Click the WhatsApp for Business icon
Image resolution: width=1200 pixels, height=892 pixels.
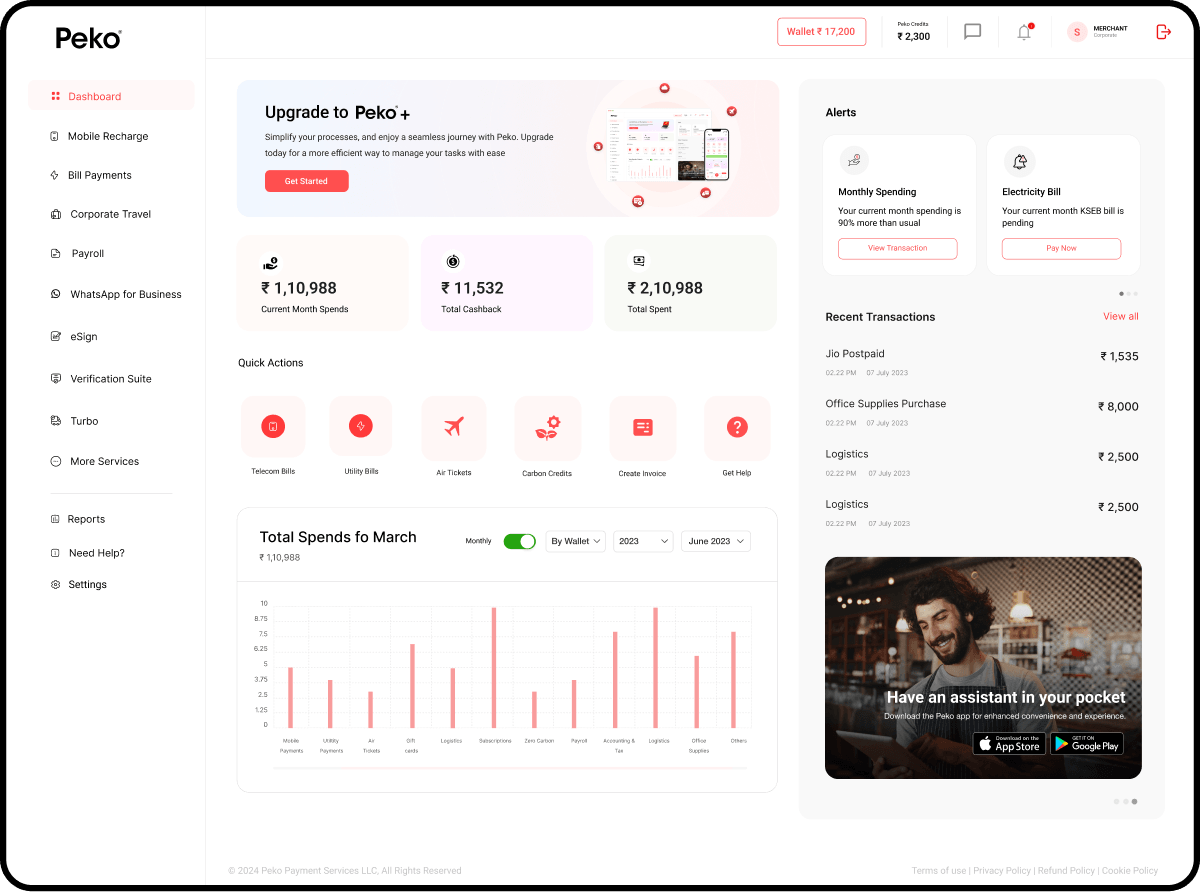coord(56,294)
